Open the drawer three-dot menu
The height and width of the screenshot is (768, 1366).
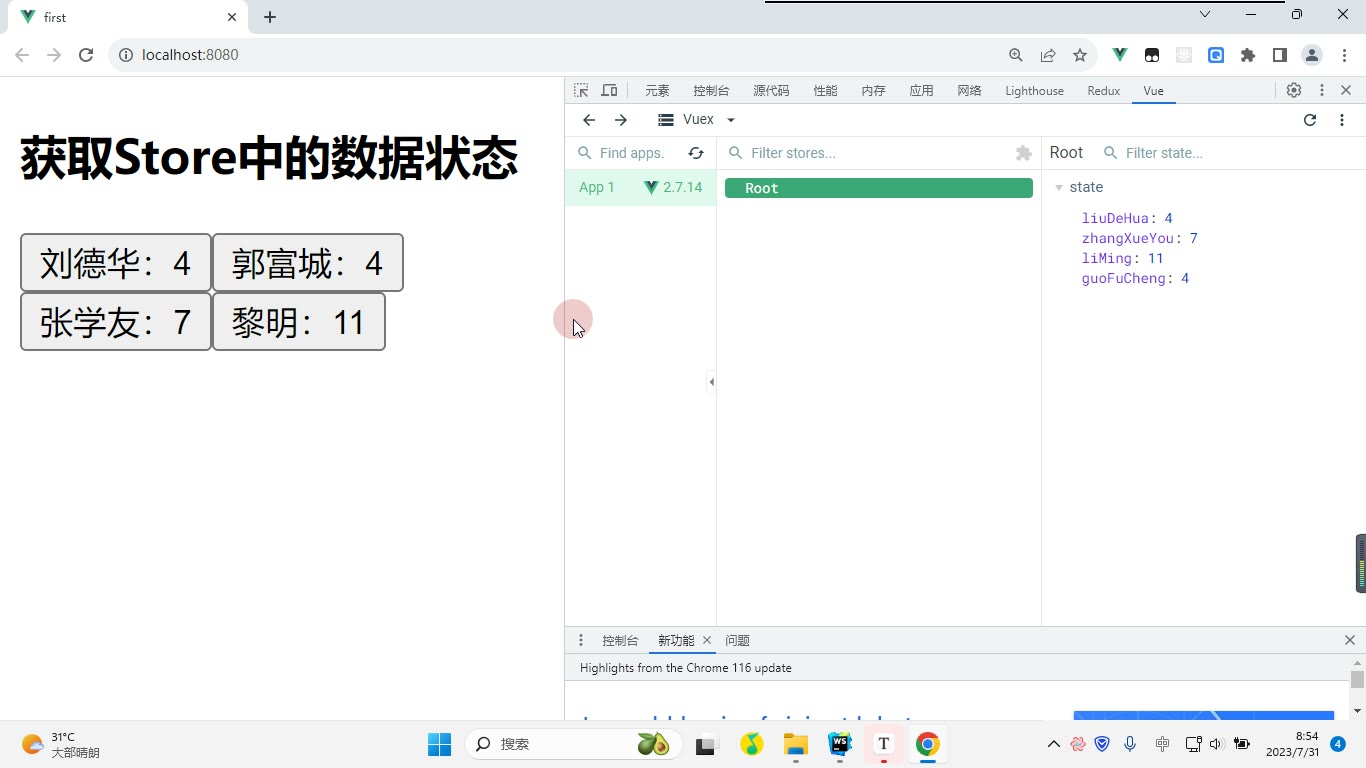coord(581,640)
